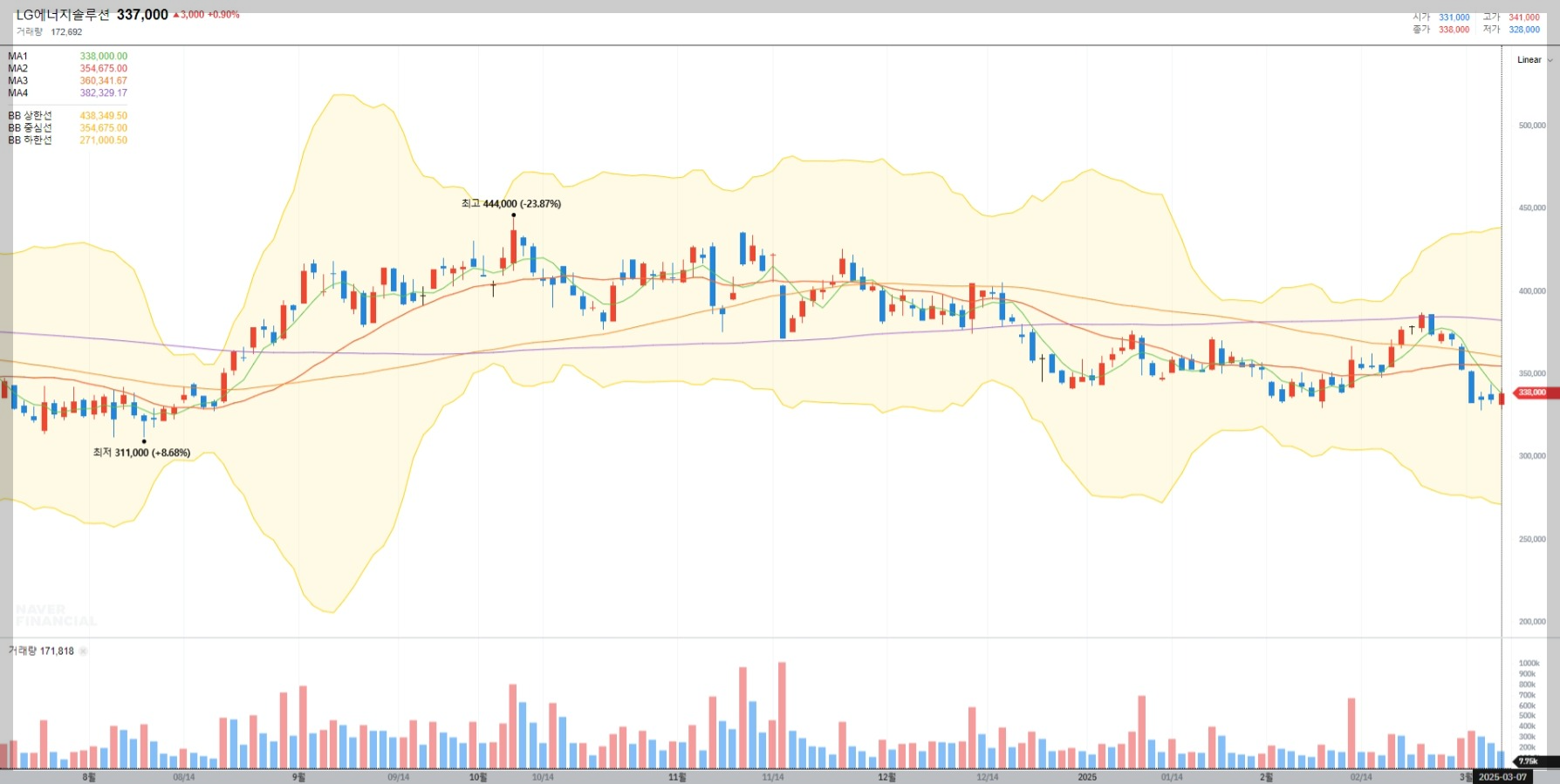Click the MA3 value 360,341.67

103,81
